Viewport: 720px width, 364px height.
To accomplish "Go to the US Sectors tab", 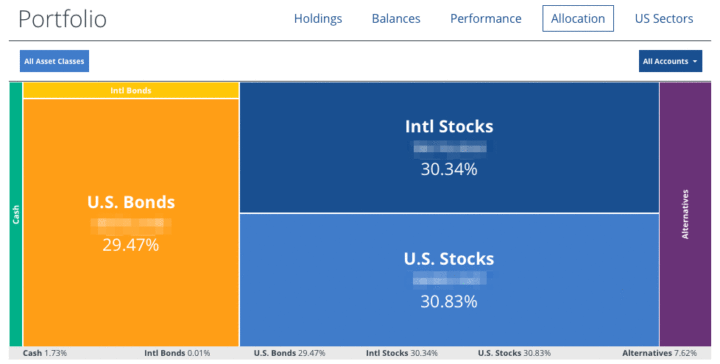I will click(x=664, y=19).
